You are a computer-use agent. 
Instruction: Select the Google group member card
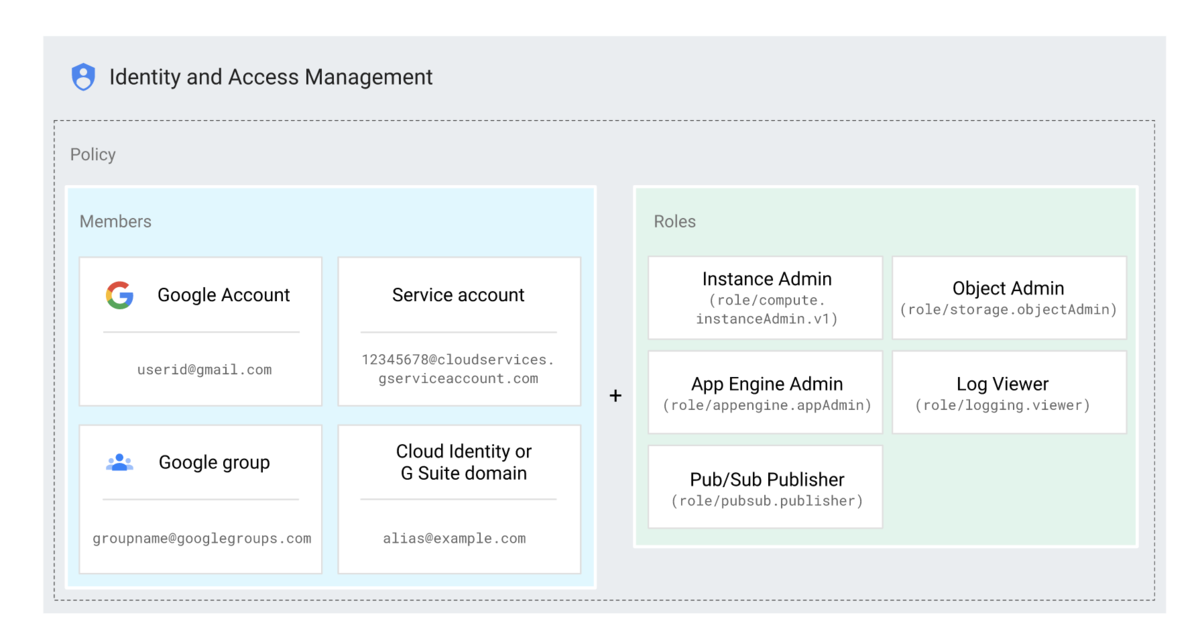[201, 499]
